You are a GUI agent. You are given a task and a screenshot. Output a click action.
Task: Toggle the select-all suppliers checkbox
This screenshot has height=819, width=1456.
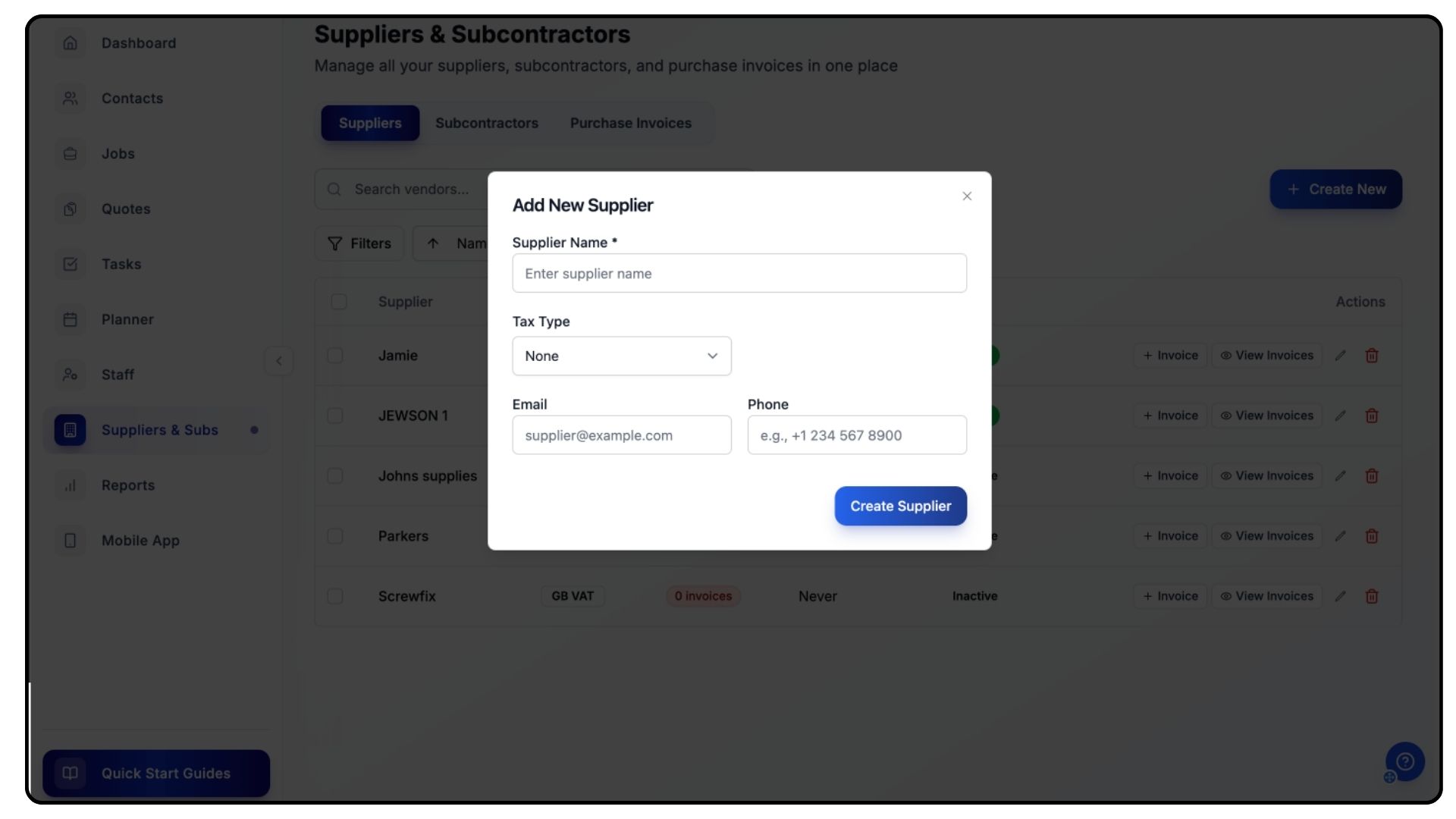pos(339,302)
